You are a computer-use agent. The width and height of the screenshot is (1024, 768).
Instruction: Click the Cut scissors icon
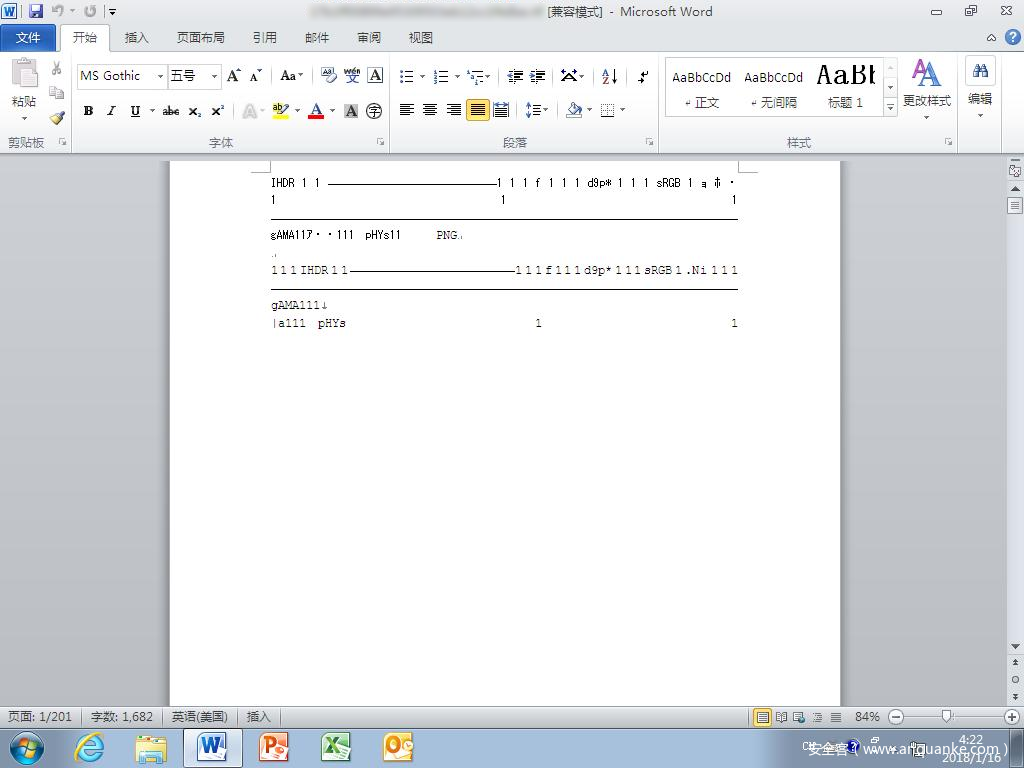click(57, 69)
